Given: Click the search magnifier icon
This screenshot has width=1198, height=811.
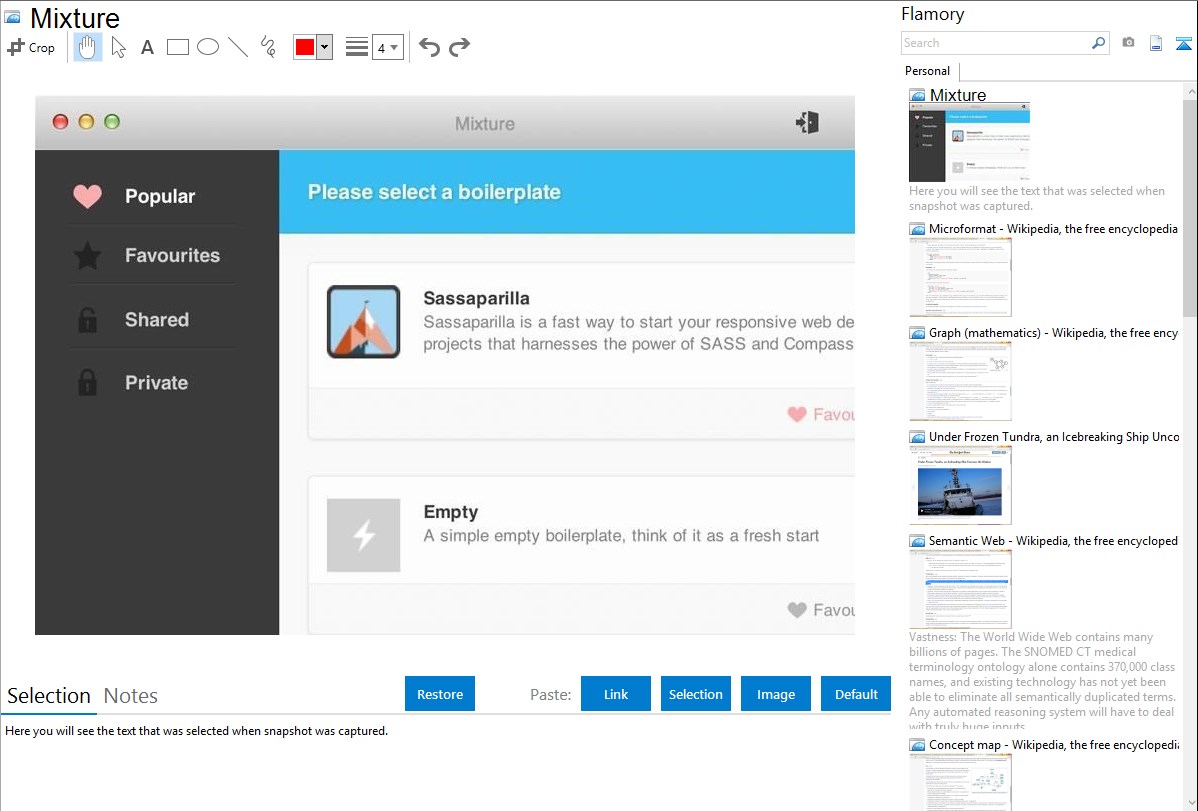Looking at the screenshot, I should coord(1099,43).
